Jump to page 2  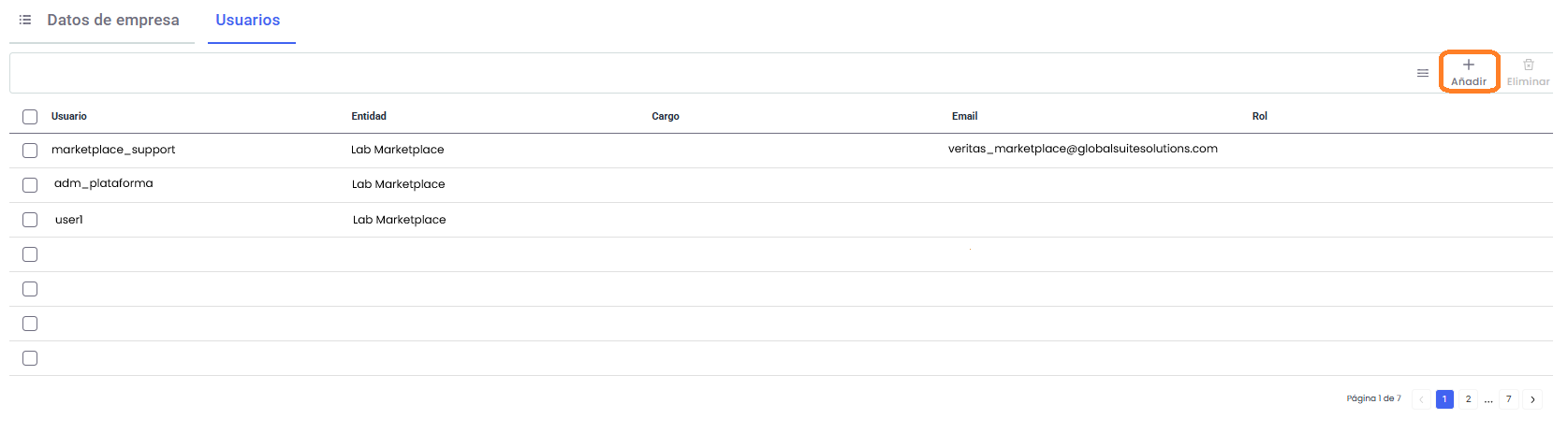point(1468,399)
